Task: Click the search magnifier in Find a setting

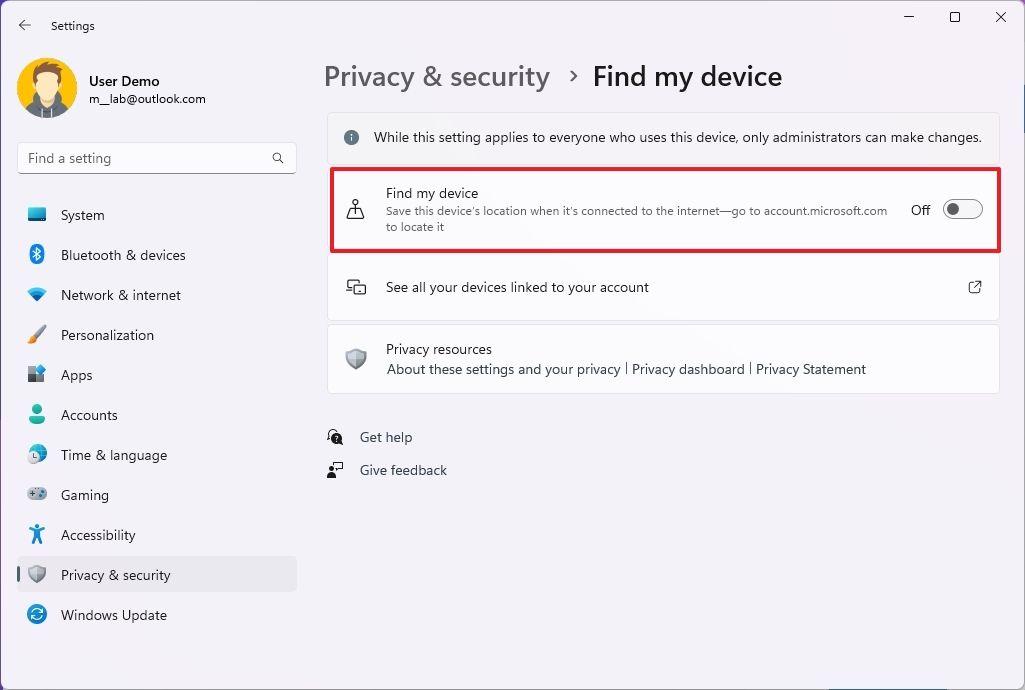Action: point(277,158)
